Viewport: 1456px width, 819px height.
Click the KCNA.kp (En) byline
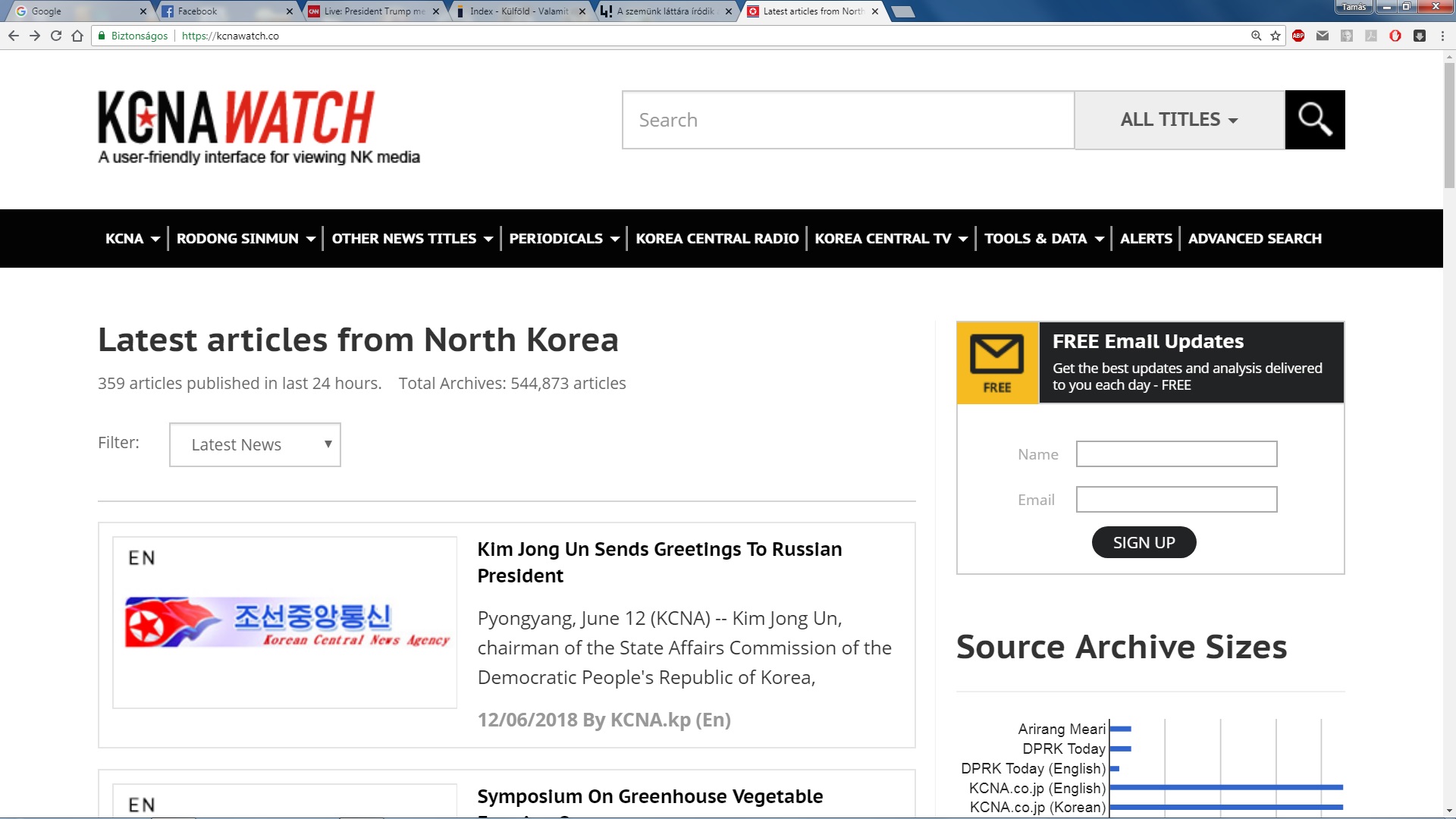point(670,720)
